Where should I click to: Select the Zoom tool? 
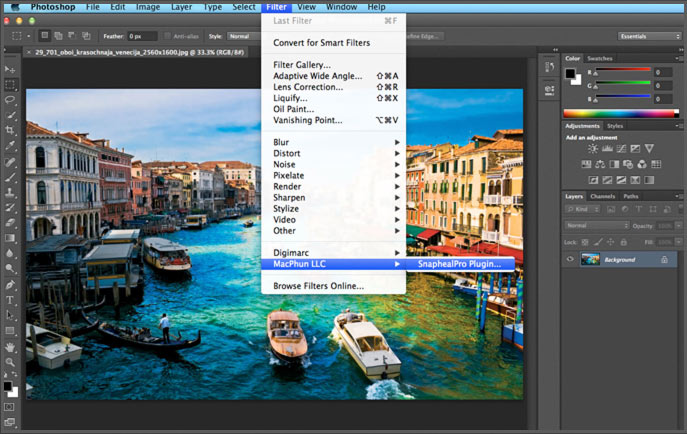tap(11, 362)
